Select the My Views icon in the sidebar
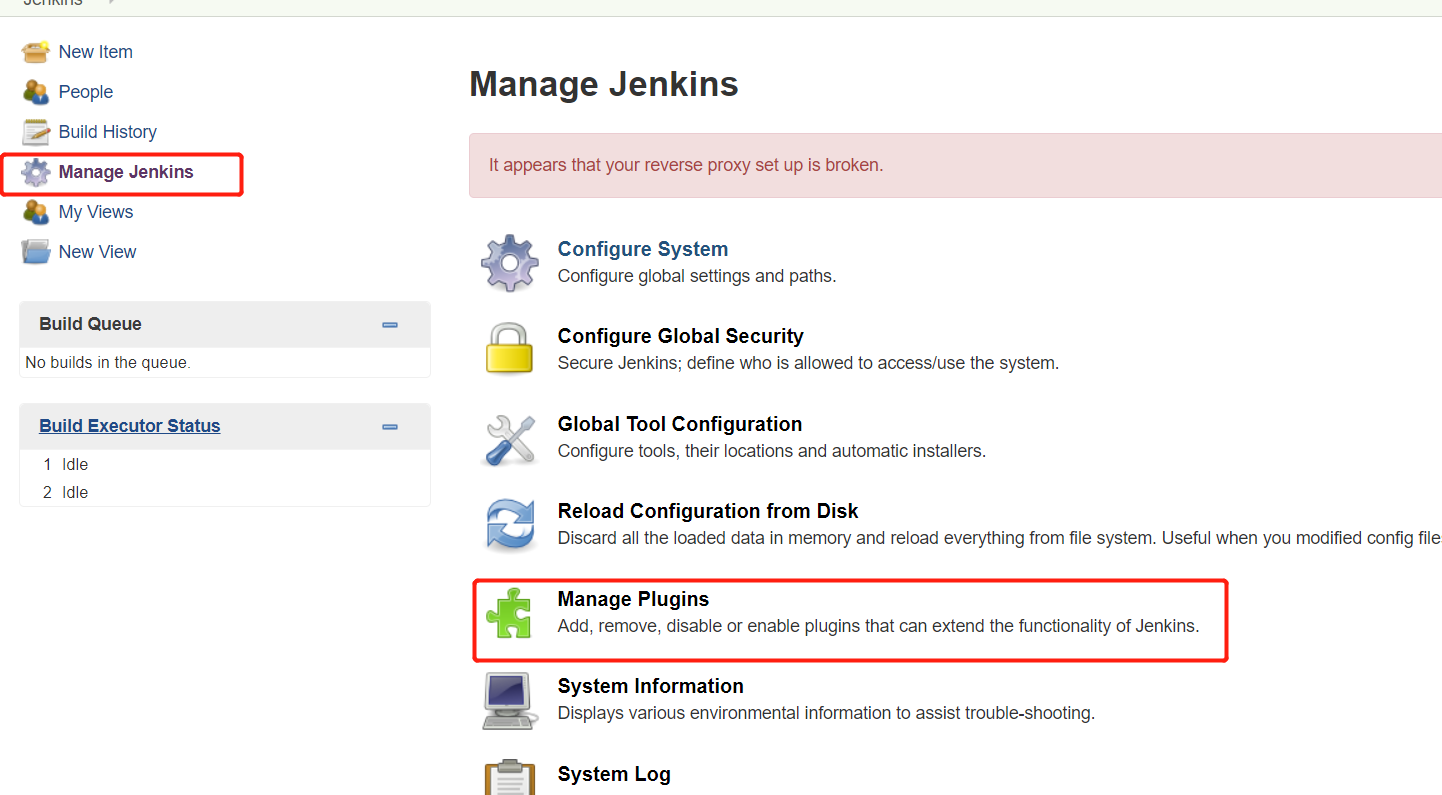Screen dimensions: 1442x795 tap(36, 211)
